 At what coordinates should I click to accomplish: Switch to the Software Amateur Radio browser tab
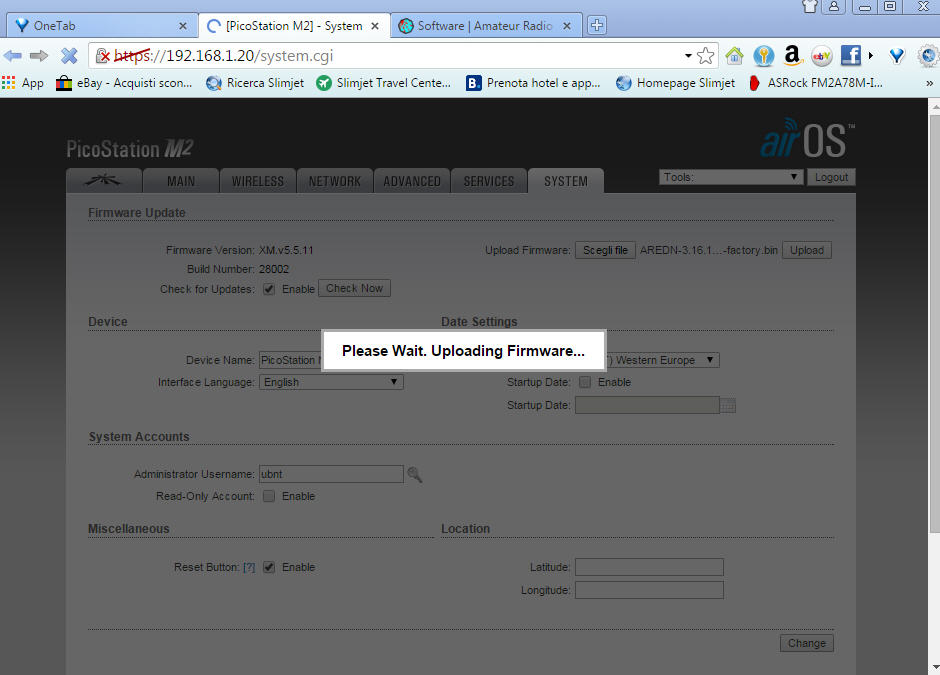pos(486,26)
